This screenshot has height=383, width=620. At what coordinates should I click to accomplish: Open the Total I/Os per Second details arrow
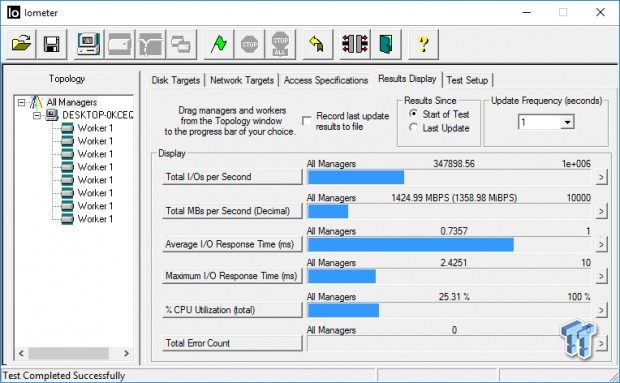(x=601, y=177)
